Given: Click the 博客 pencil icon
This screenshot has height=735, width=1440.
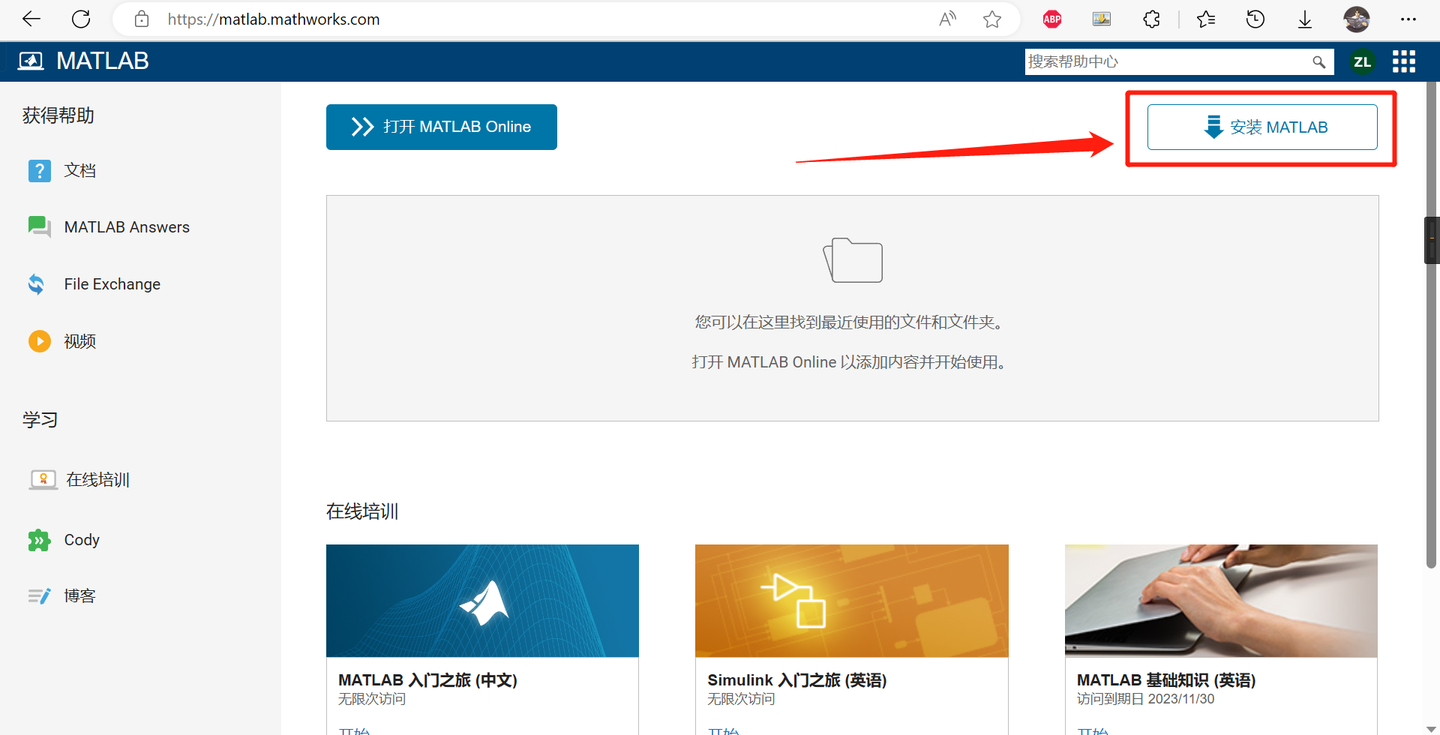Looking at the screenshot, I should (x=39, y=596).
